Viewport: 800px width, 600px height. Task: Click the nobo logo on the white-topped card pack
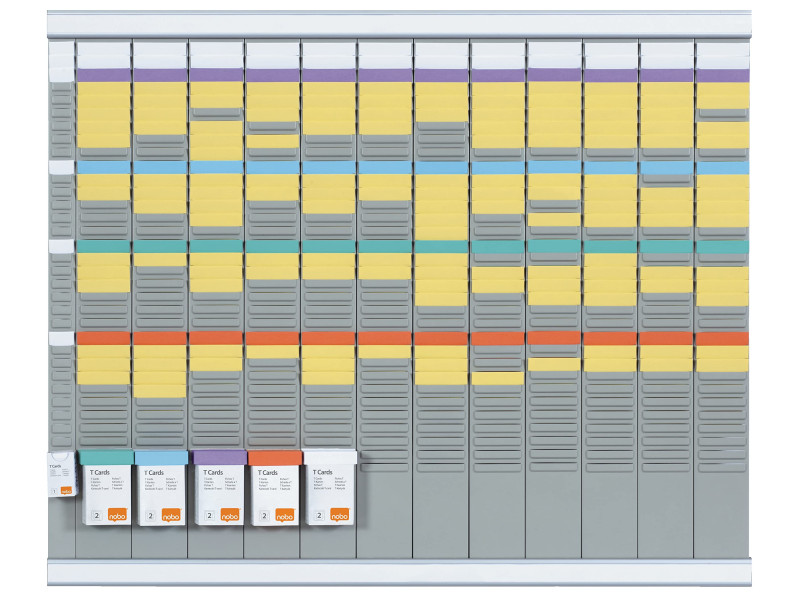[x=340, y=515]
